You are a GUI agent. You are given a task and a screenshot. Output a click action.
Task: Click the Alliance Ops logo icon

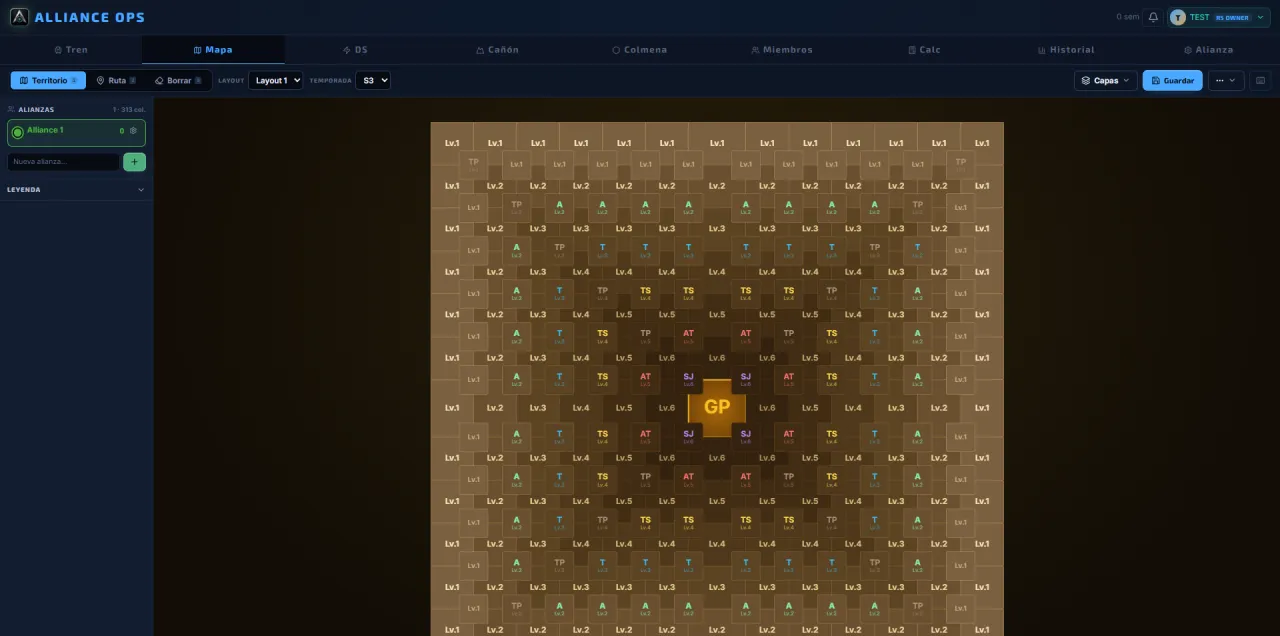tap(19, 17)
